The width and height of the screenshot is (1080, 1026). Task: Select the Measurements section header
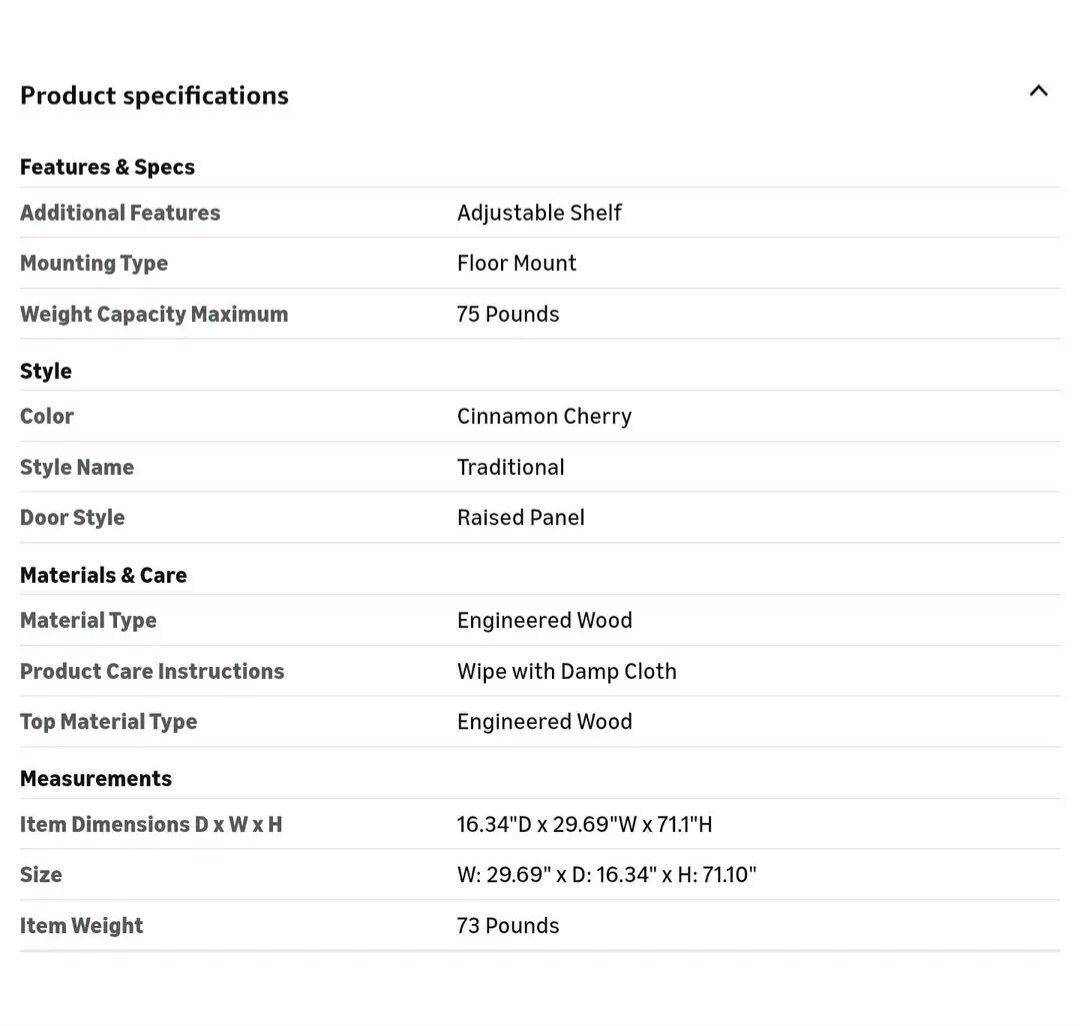point(96,778)
